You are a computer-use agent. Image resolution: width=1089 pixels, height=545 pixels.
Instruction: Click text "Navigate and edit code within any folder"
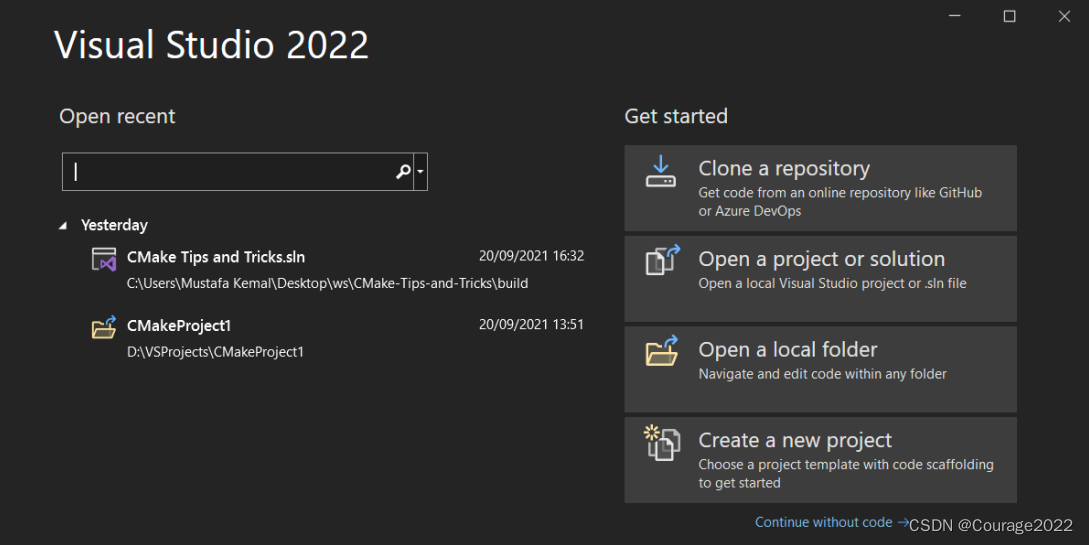tap(822, 374)
